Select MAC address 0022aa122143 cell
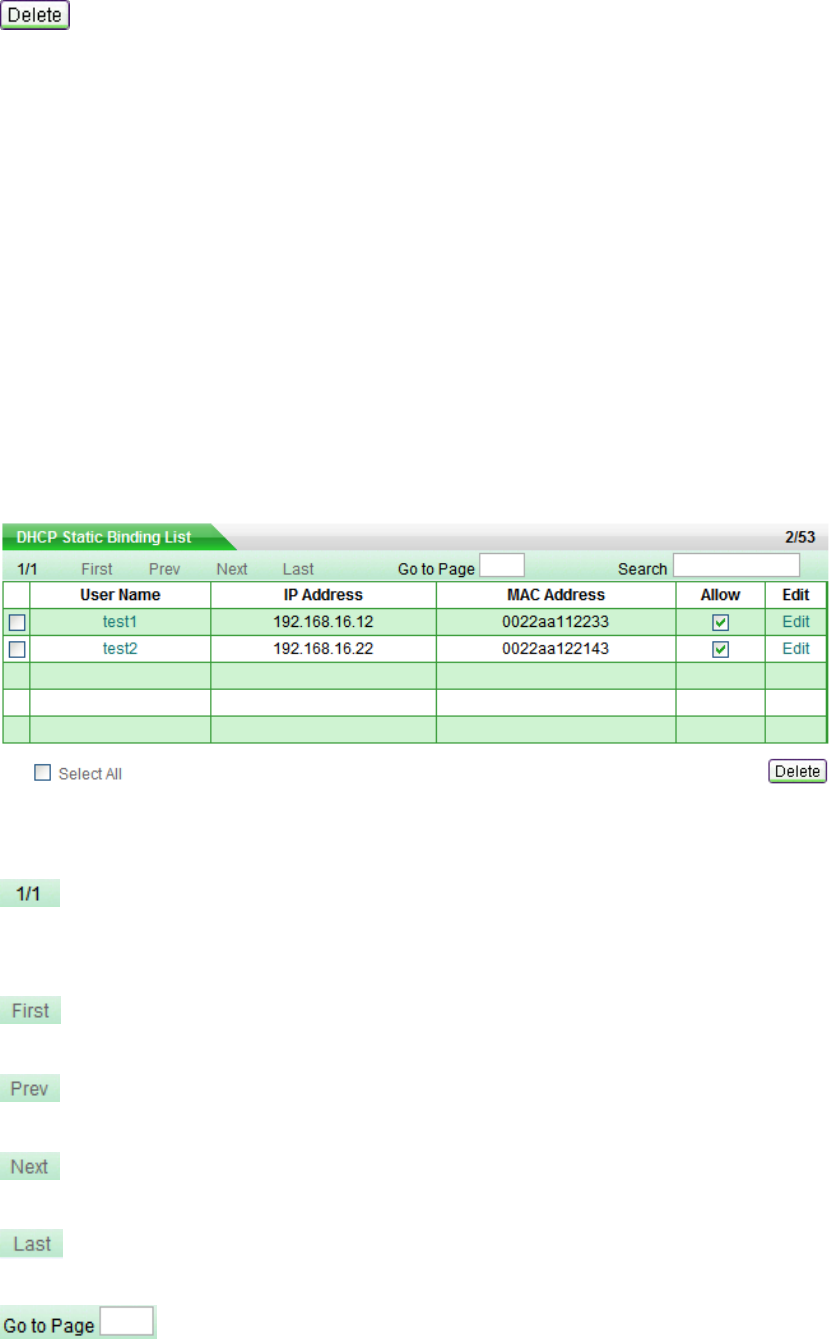Image resolution: width=831 pixels, height=1339 pixels. [556, 649]
